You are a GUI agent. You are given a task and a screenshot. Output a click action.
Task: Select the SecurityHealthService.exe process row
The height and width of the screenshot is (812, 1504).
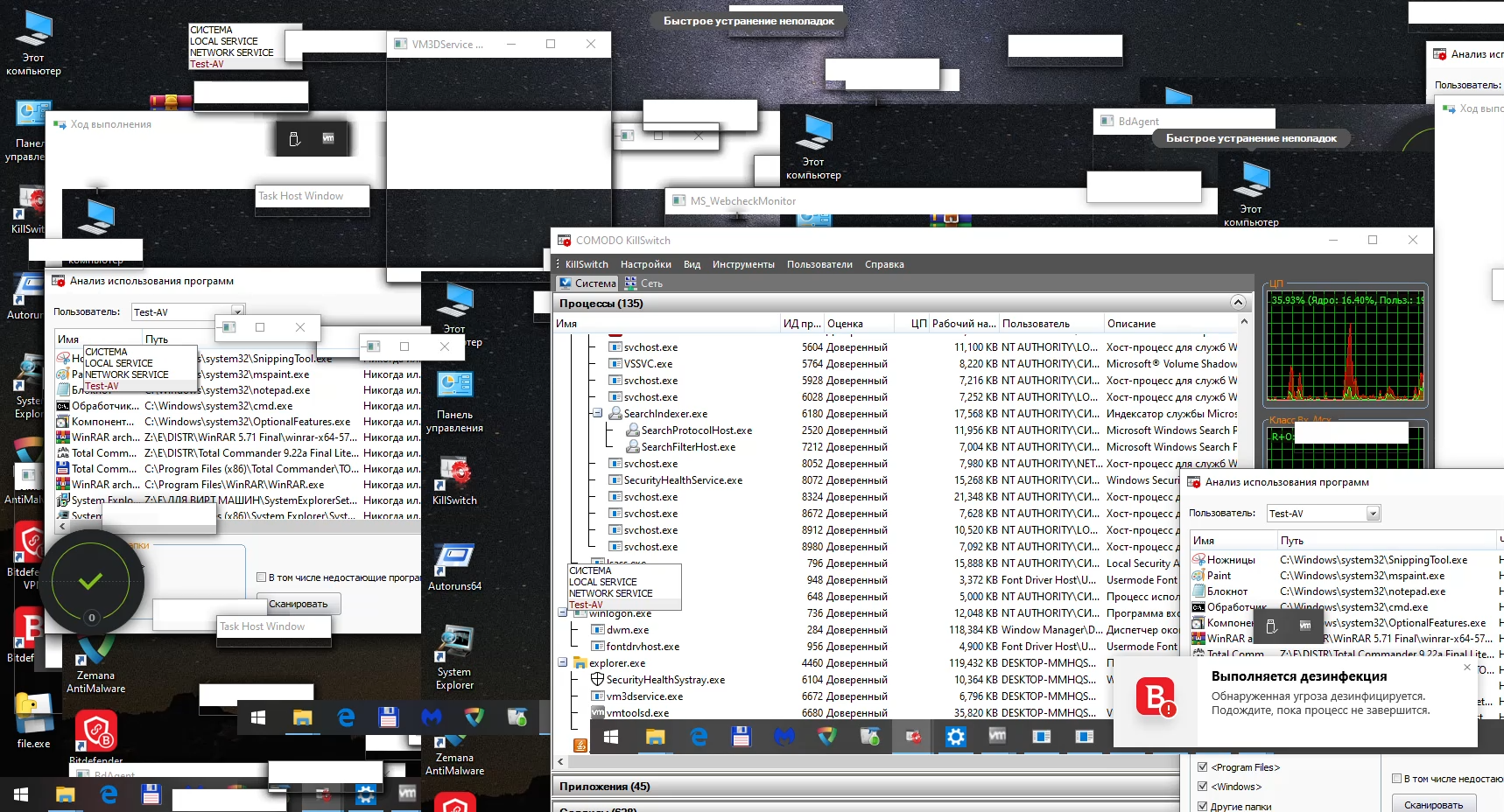coord(896,480)
